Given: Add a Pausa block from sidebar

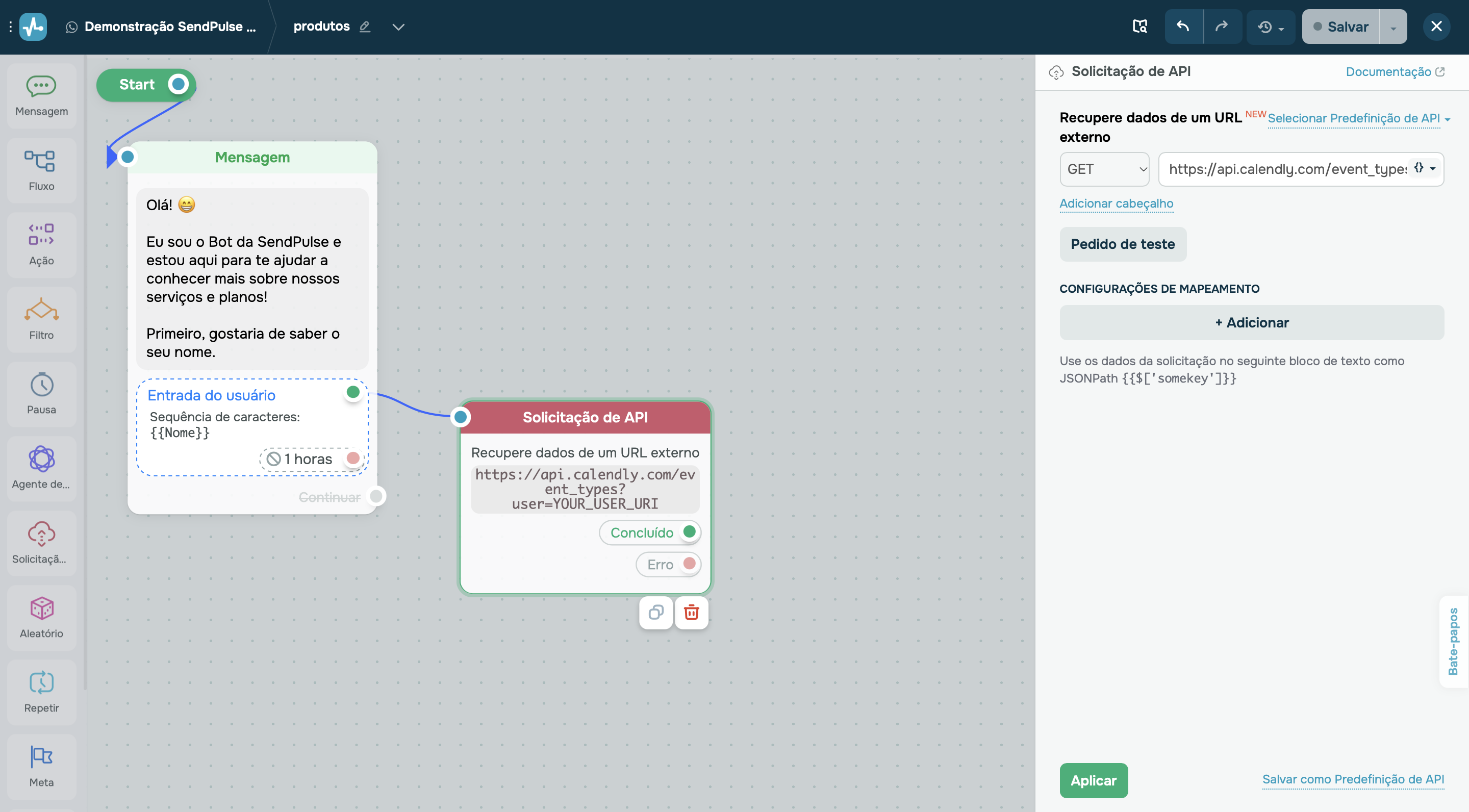Looking at the screenshot, I should (42, 393).
